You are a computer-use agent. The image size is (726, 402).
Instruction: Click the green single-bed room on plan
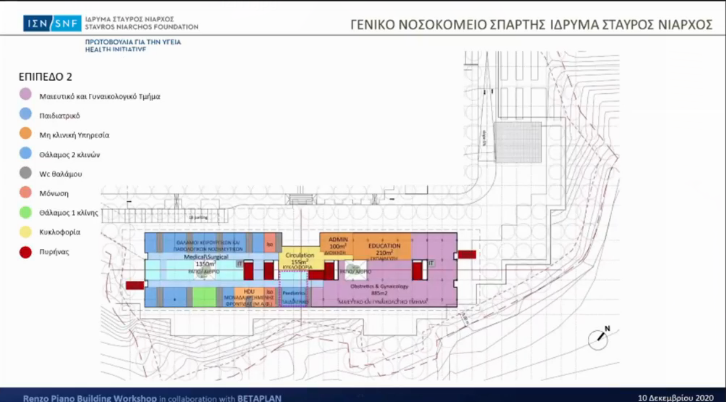204,297
